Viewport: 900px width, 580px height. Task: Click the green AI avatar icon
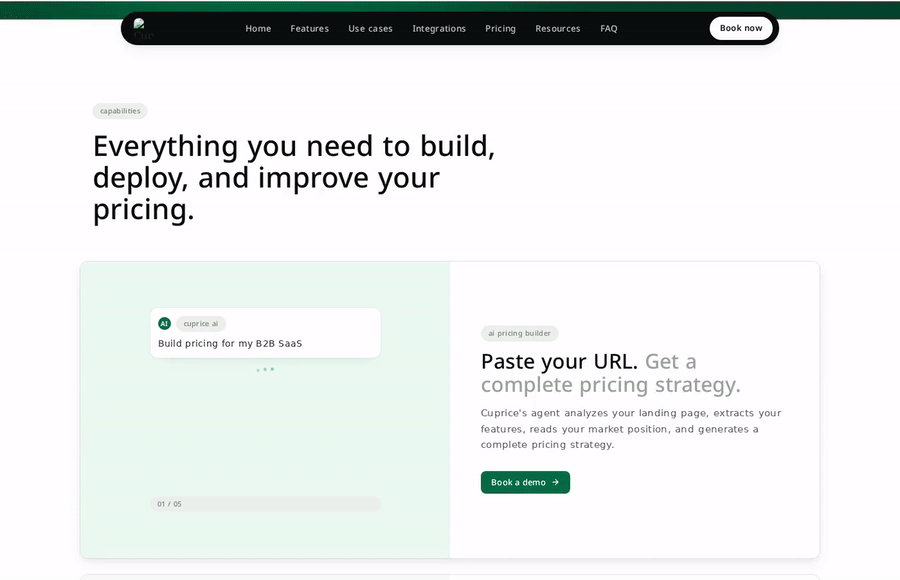164,324
